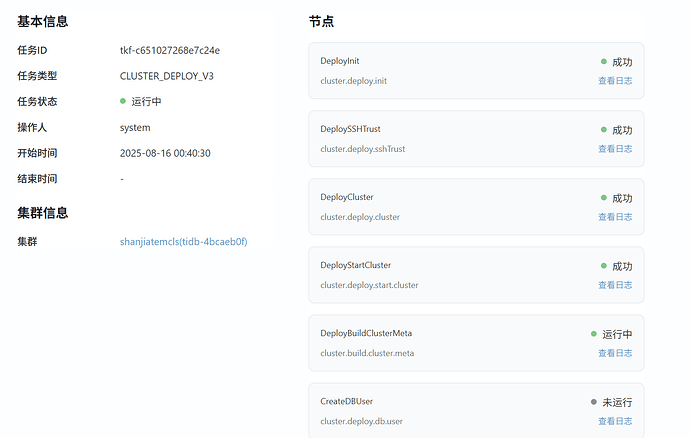Screen dimensions: 690x438
Task: Click green status dot of DeployInit
Action: 604,62
